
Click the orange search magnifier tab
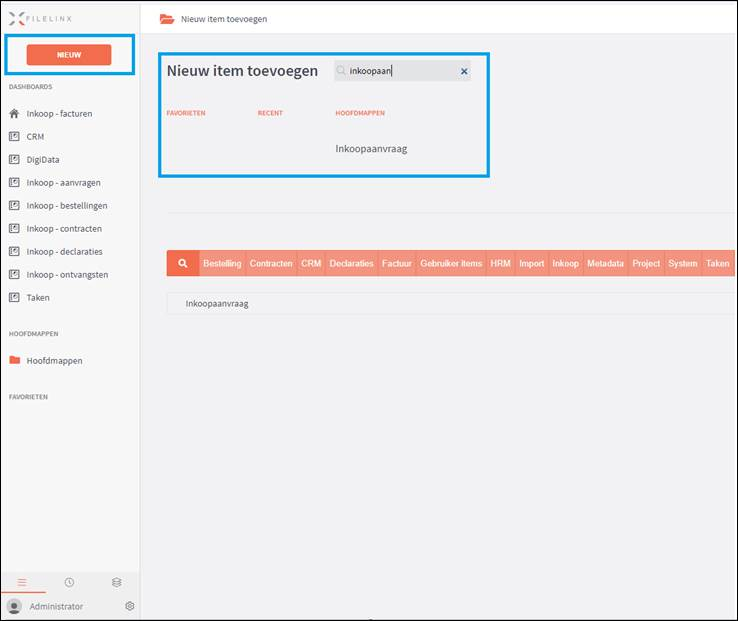183,264
